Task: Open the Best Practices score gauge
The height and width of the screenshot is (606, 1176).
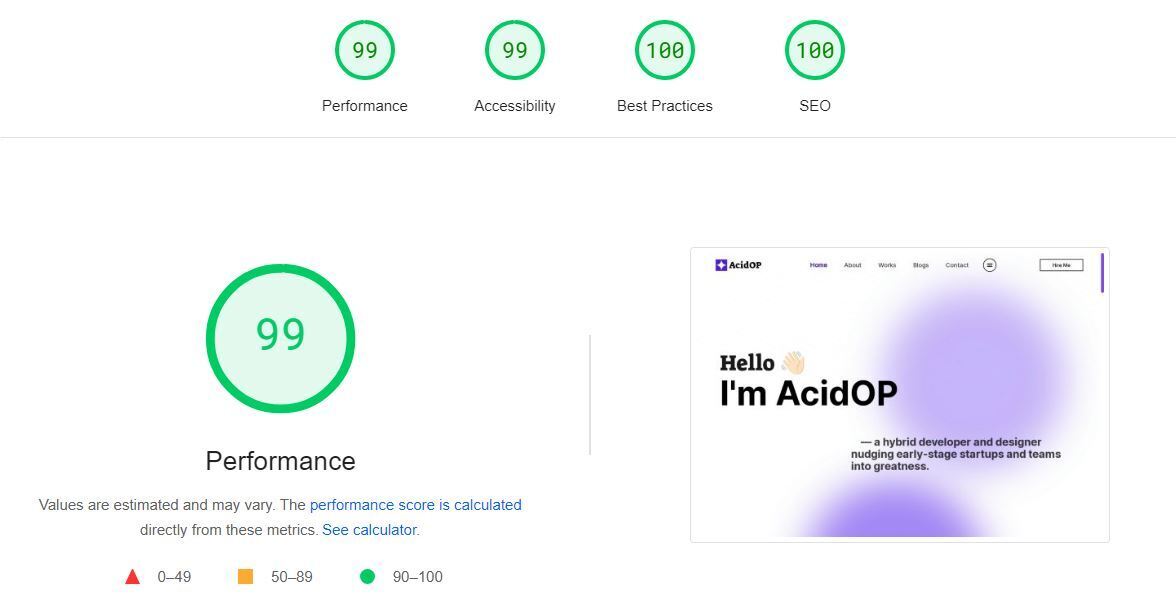Action: [665, 50]
